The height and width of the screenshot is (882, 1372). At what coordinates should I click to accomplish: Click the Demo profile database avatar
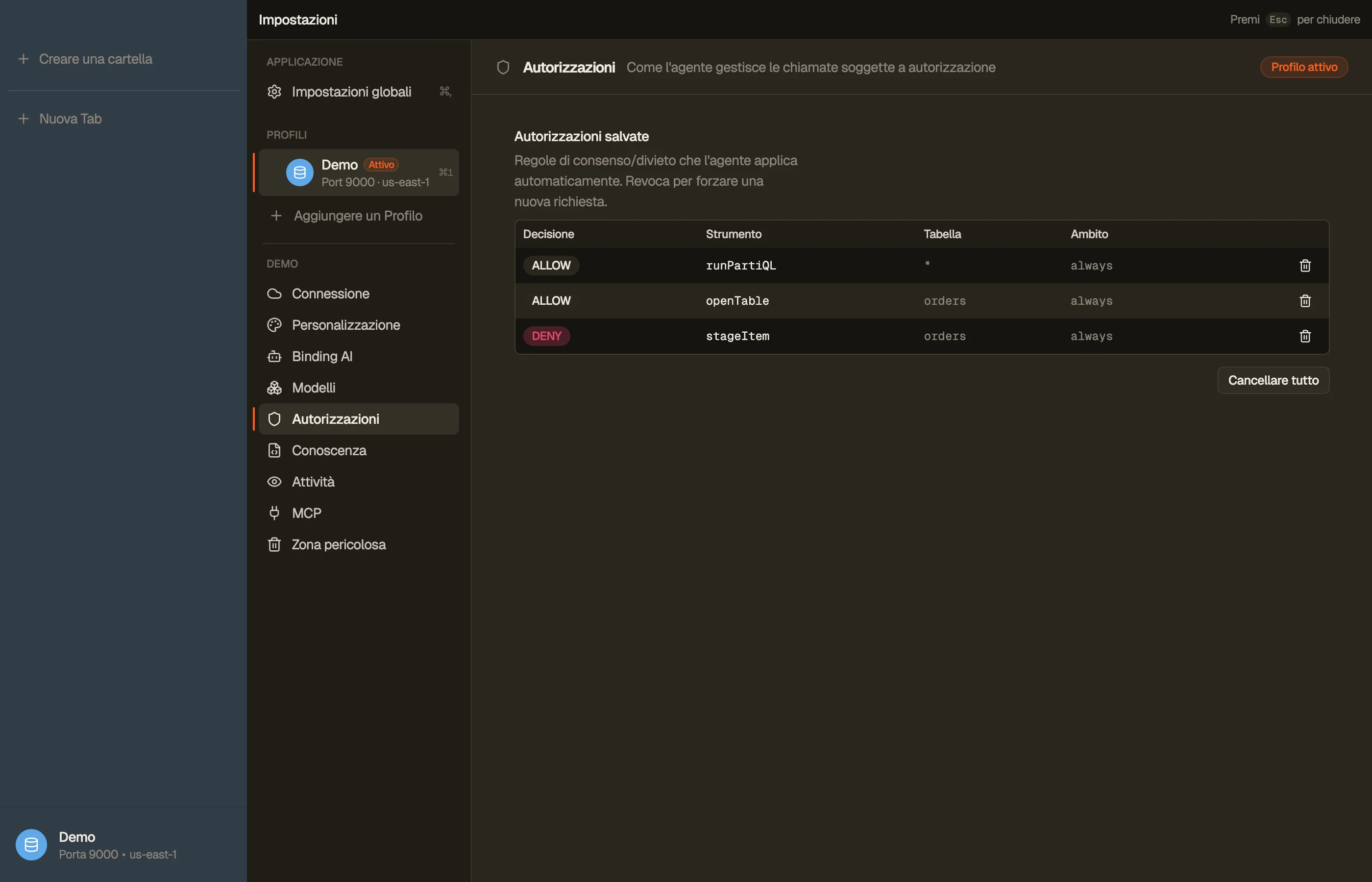[x=299, y=172]
